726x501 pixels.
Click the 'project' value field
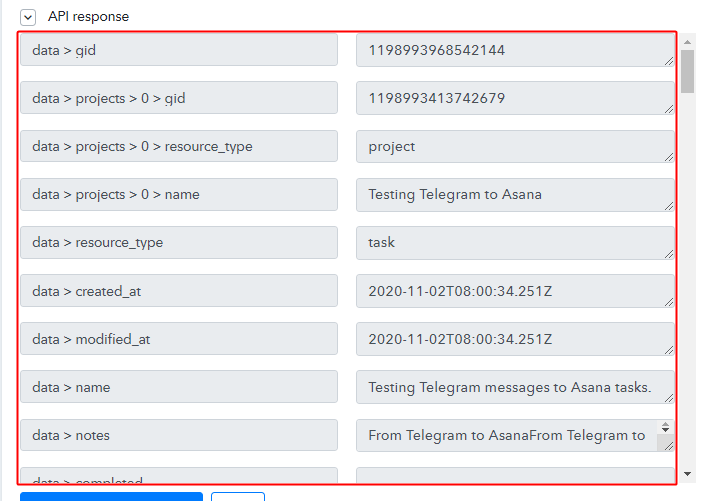(515, 146)
